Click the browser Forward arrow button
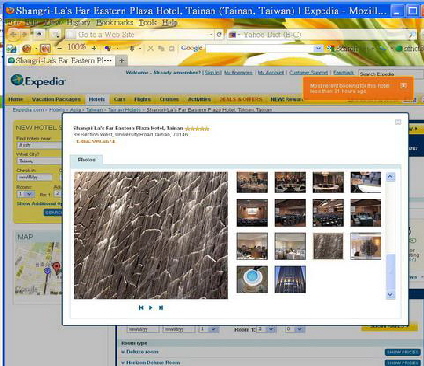This screenshot has width=424, height=366. coord(24,34)
